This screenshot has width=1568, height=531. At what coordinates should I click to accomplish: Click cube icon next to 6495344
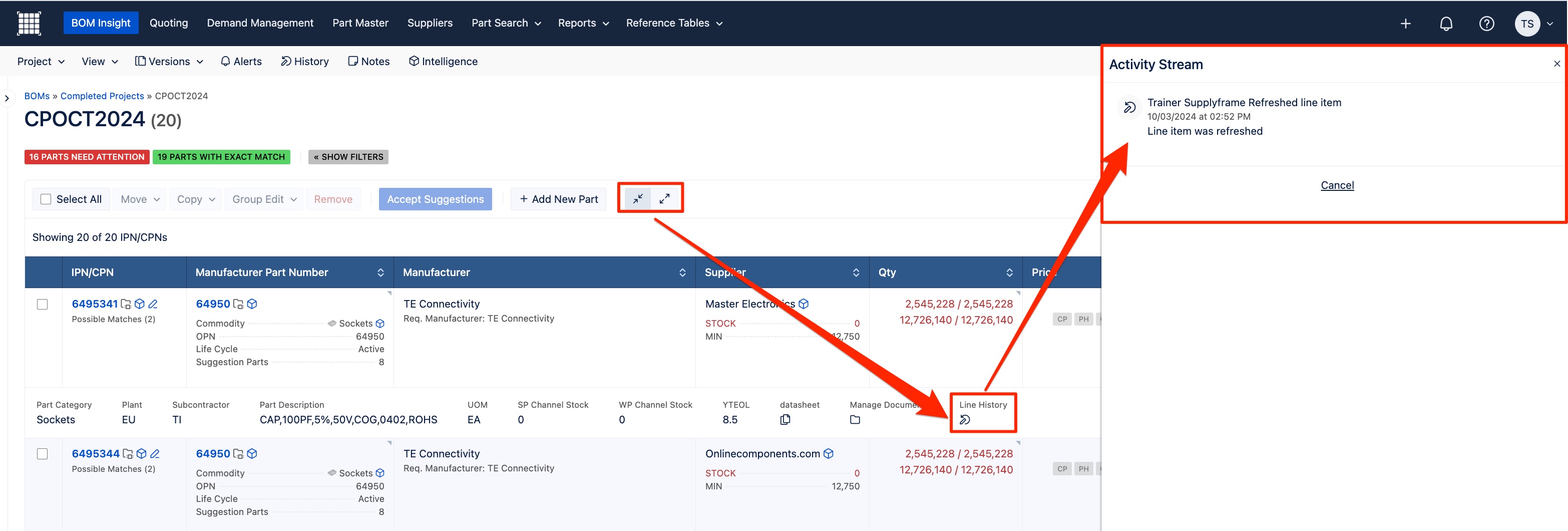[x=141, y=454]
